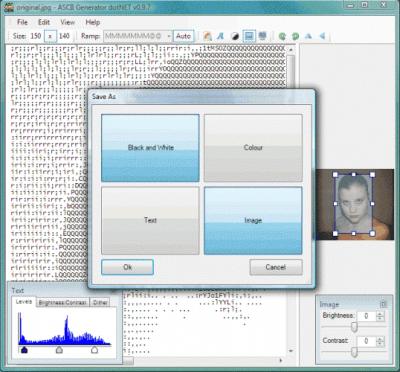Toggle the Black and White option
Viewport: 400px width, 372px height.
[150, 148]
